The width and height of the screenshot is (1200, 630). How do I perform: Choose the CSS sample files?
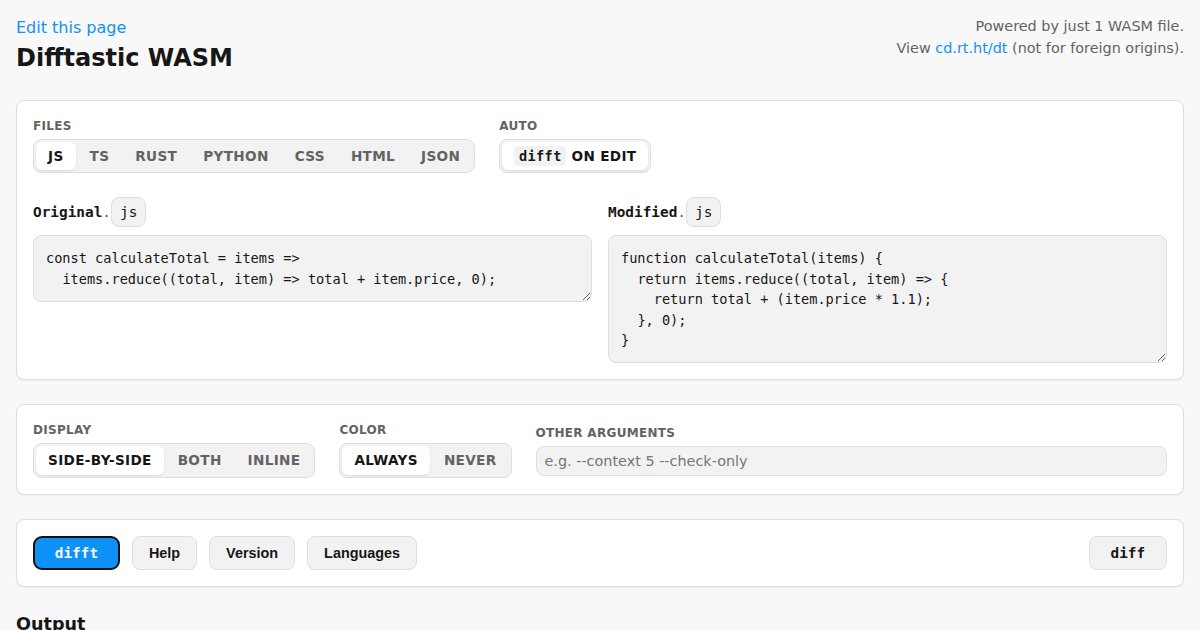309,156
